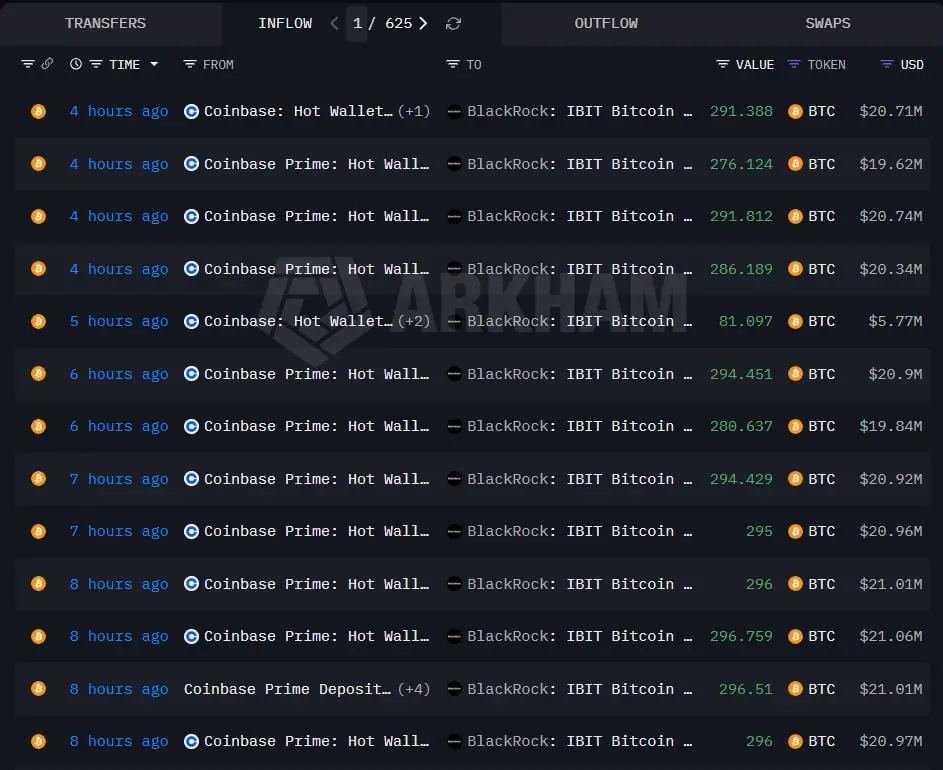Select USD amount $20.97M
943x770 pixels.
(891, 741)
